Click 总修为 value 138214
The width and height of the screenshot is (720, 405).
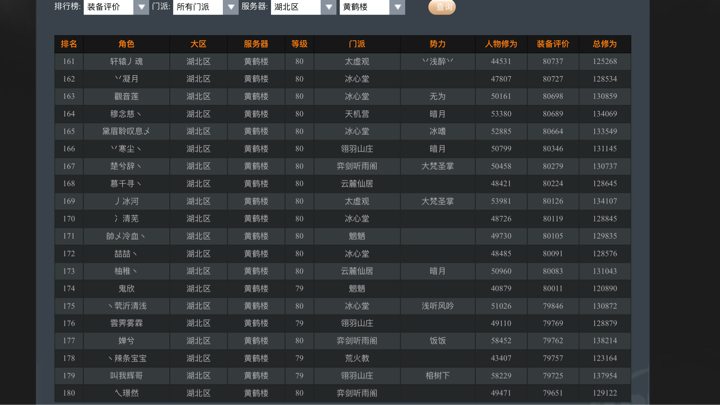click(x=605, y=341)
